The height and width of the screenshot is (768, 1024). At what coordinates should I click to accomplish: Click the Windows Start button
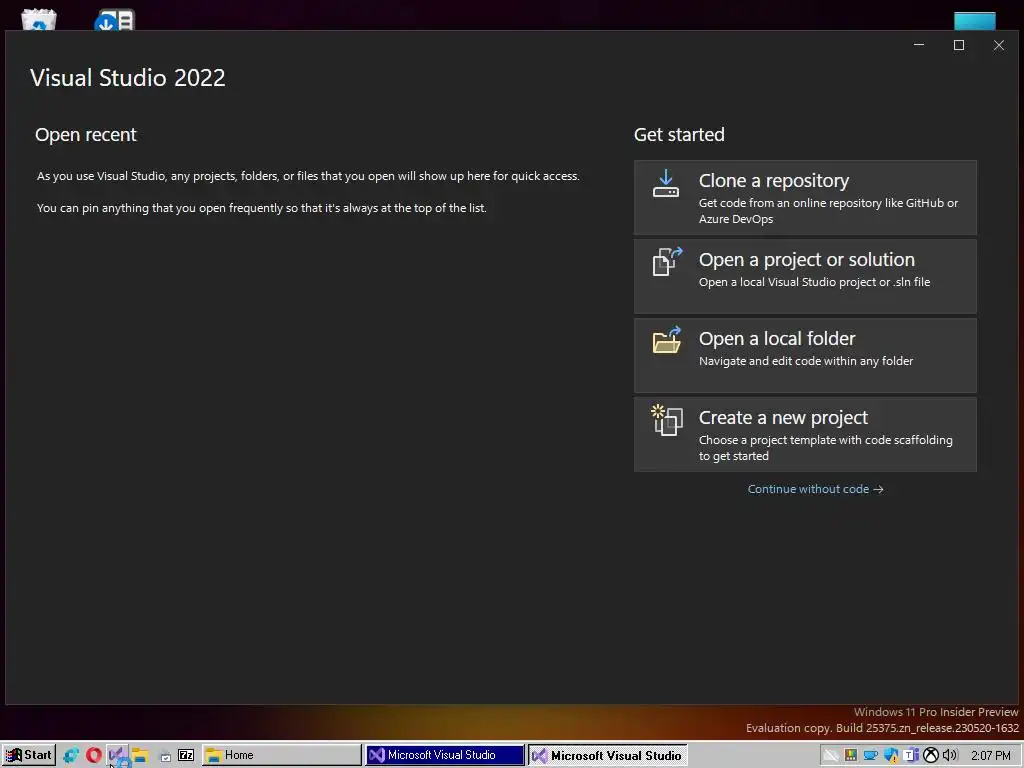click(x=28, y=755)
